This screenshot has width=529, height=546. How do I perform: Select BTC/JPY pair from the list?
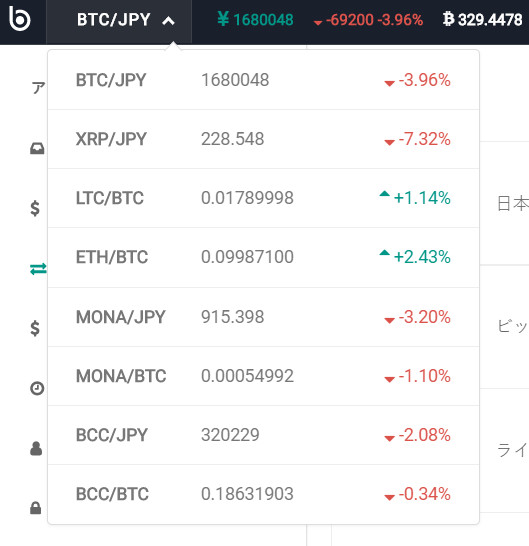click(264, 80)
